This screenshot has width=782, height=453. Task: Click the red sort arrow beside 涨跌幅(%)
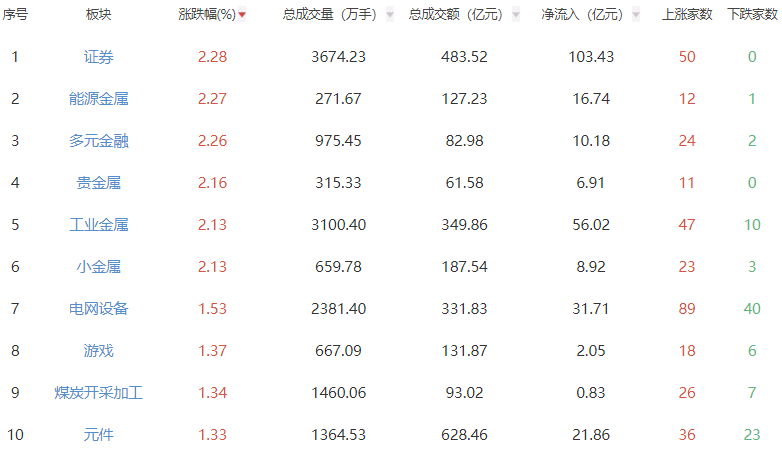click(x=242, y=16)
